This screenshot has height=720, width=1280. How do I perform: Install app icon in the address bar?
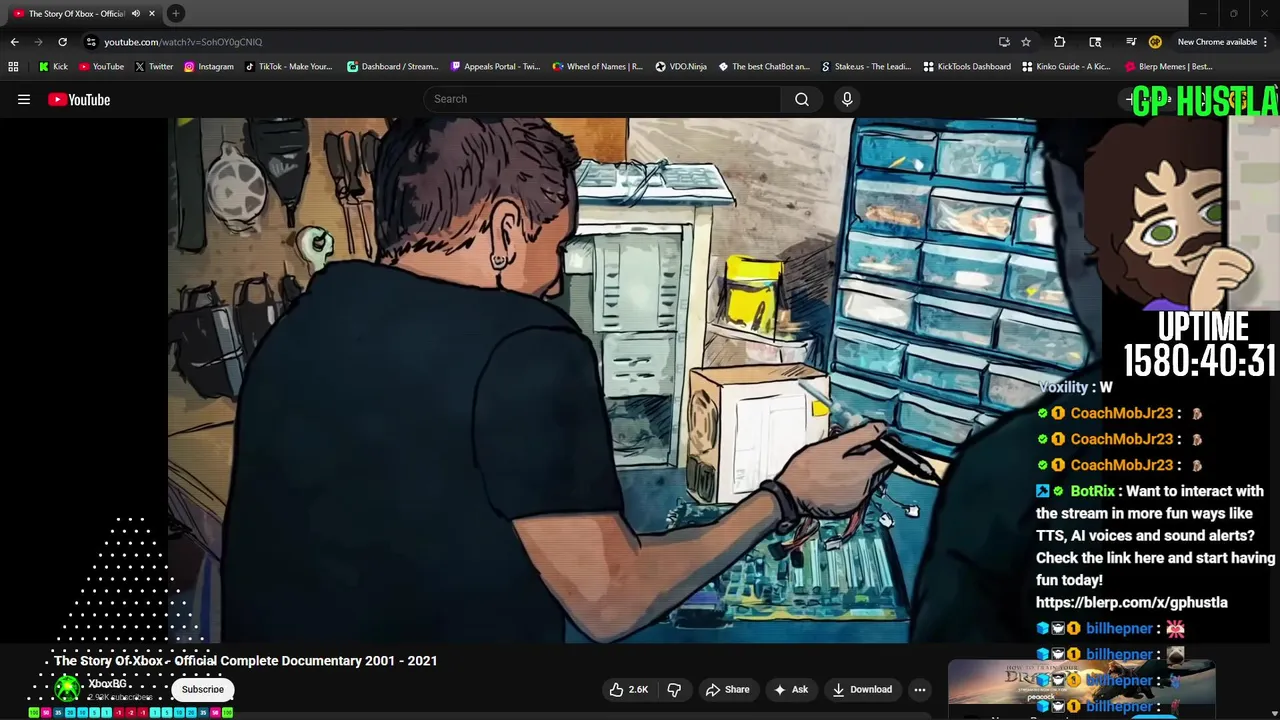click(x=1004, y=42)
